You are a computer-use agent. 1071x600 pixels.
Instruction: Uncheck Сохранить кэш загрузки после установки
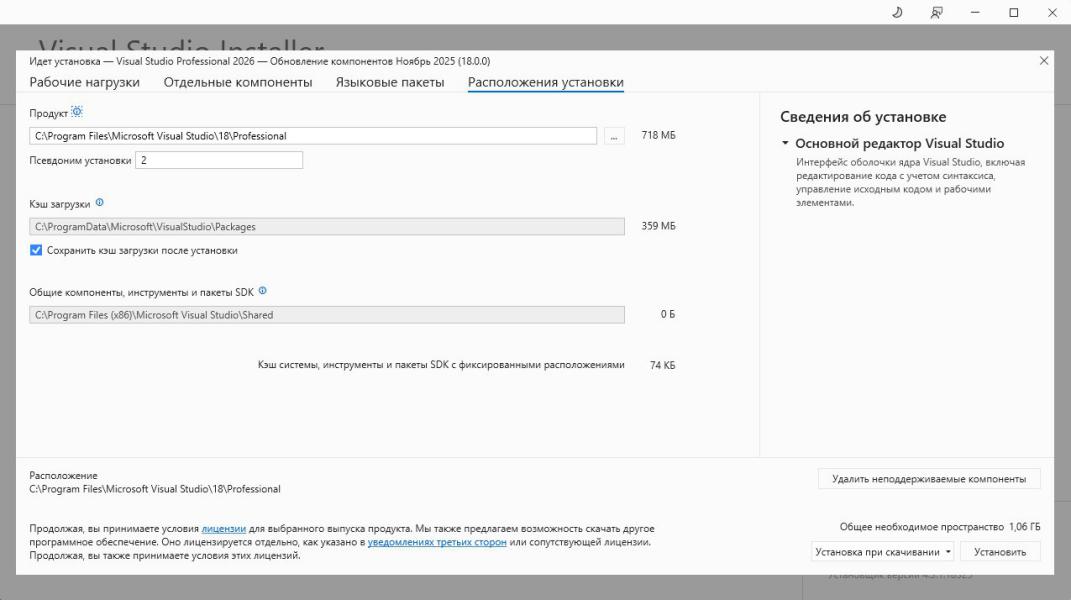tap(37, 250)
